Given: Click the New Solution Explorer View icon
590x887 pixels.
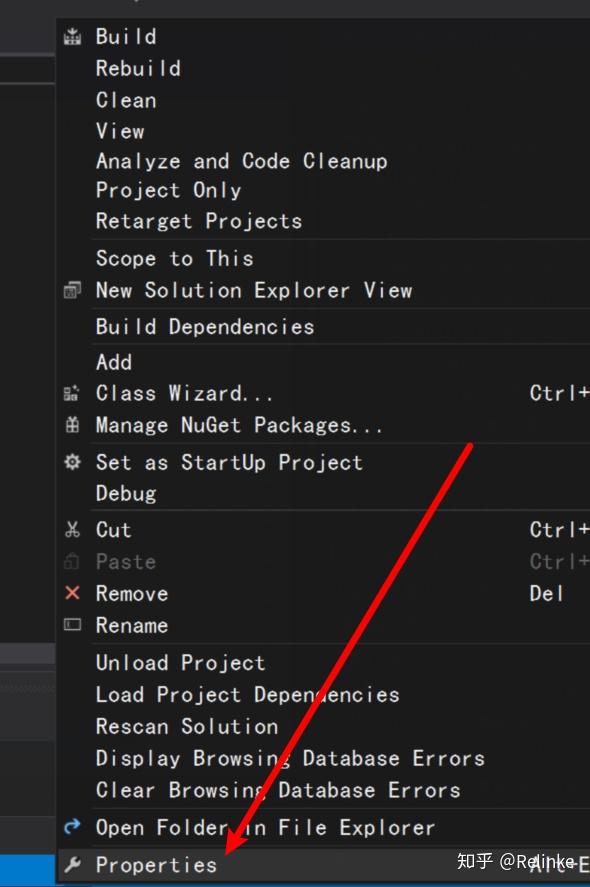Looking at the screenshot, I should point(72,290).
